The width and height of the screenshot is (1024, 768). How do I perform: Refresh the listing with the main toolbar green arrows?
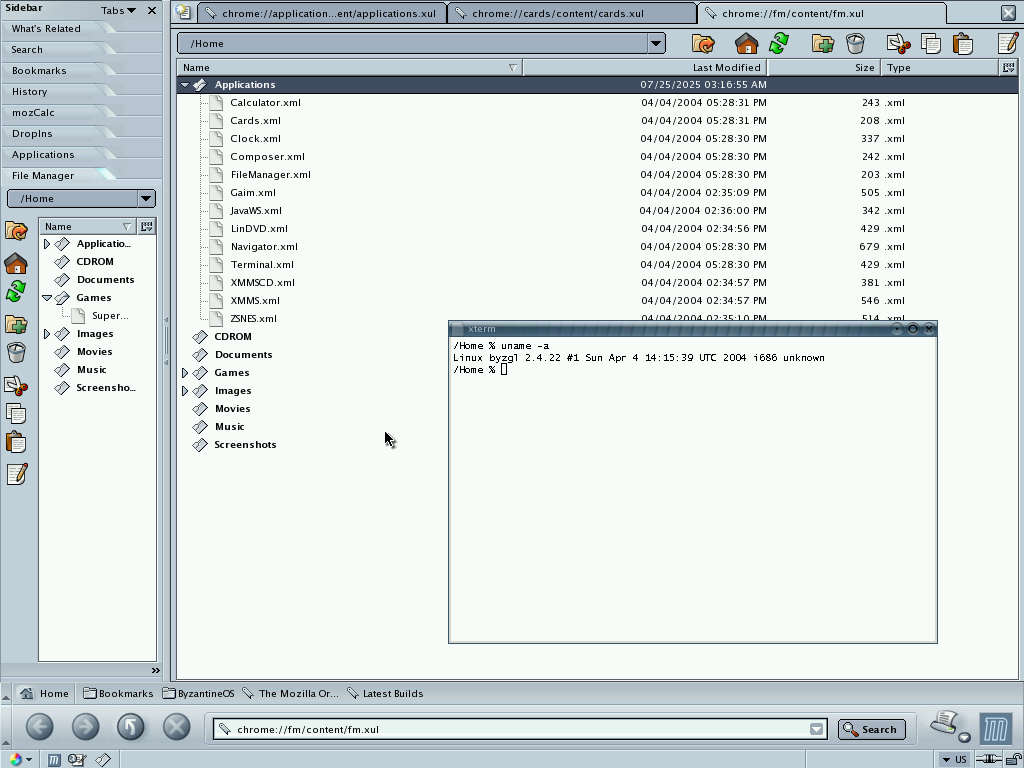point(779,44)
